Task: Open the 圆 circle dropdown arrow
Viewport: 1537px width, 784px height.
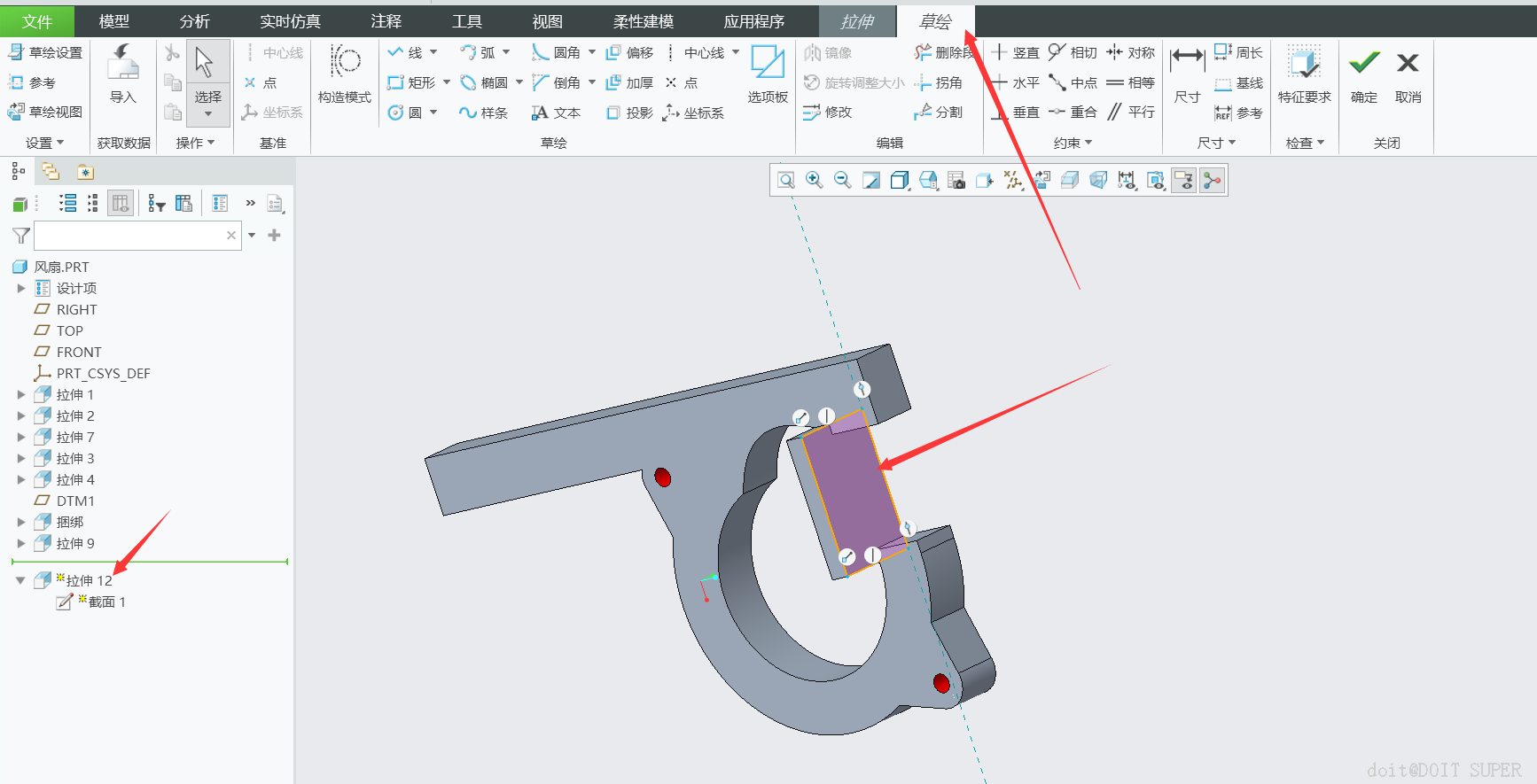Action: [x=433, y=113]
